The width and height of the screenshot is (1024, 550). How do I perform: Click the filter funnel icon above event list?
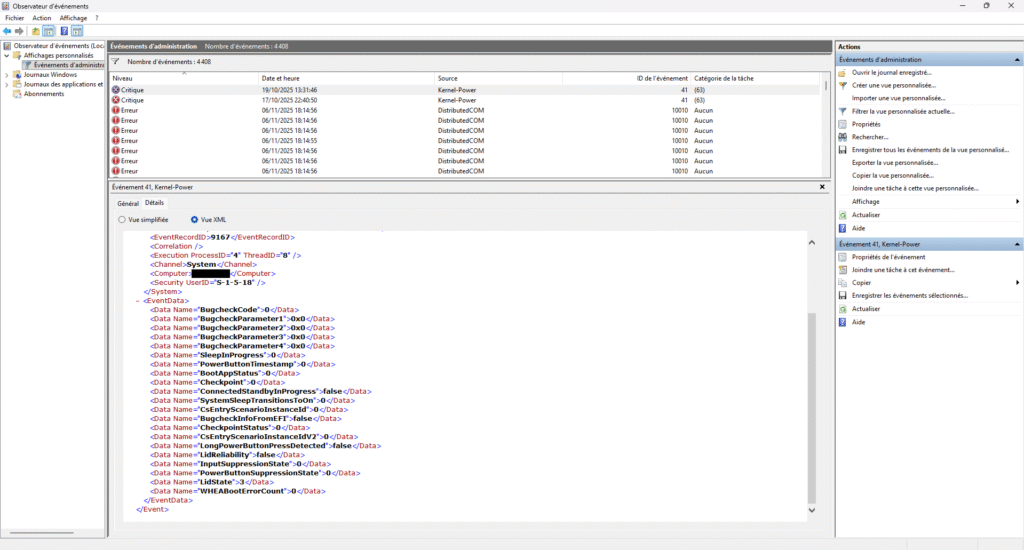click(116, 62)
